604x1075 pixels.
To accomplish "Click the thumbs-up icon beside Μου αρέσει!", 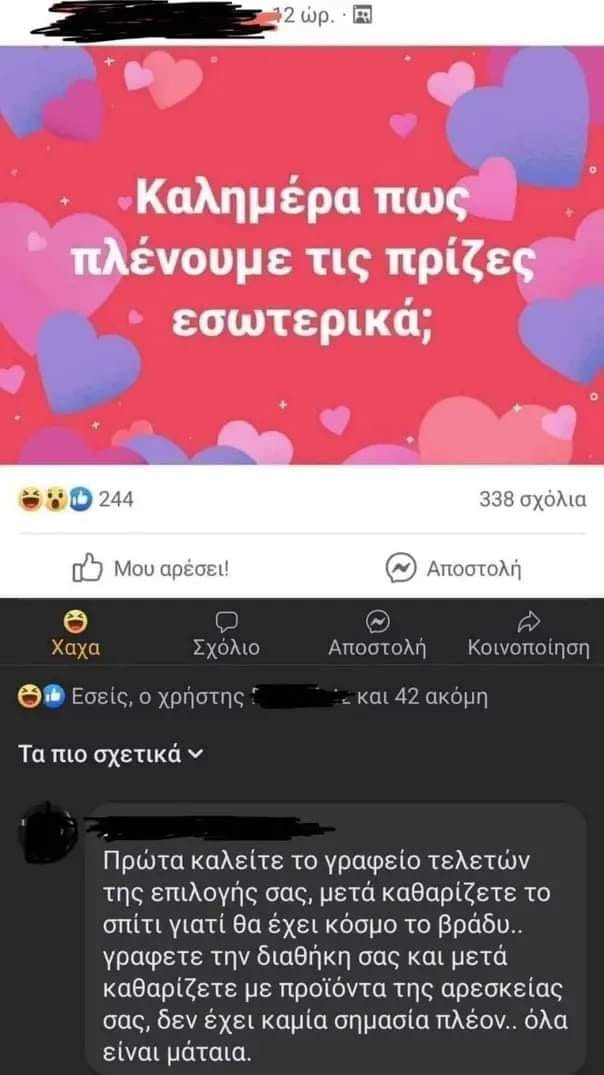I will tap(87, 568).
